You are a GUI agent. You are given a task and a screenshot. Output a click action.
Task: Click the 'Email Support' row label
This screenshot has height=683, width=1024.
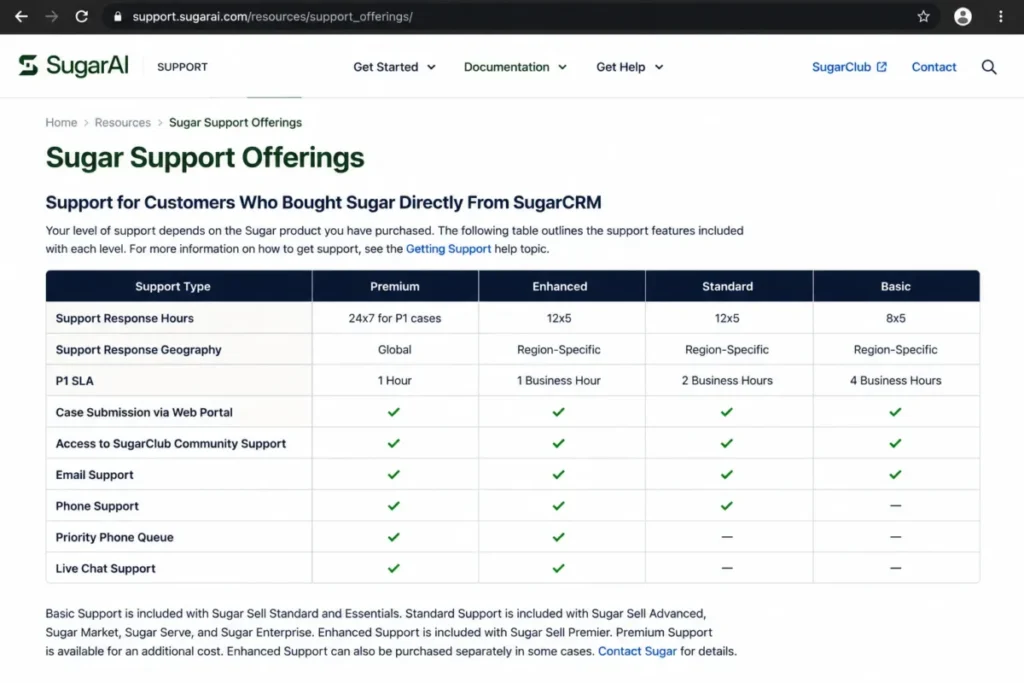click(94, 475)
